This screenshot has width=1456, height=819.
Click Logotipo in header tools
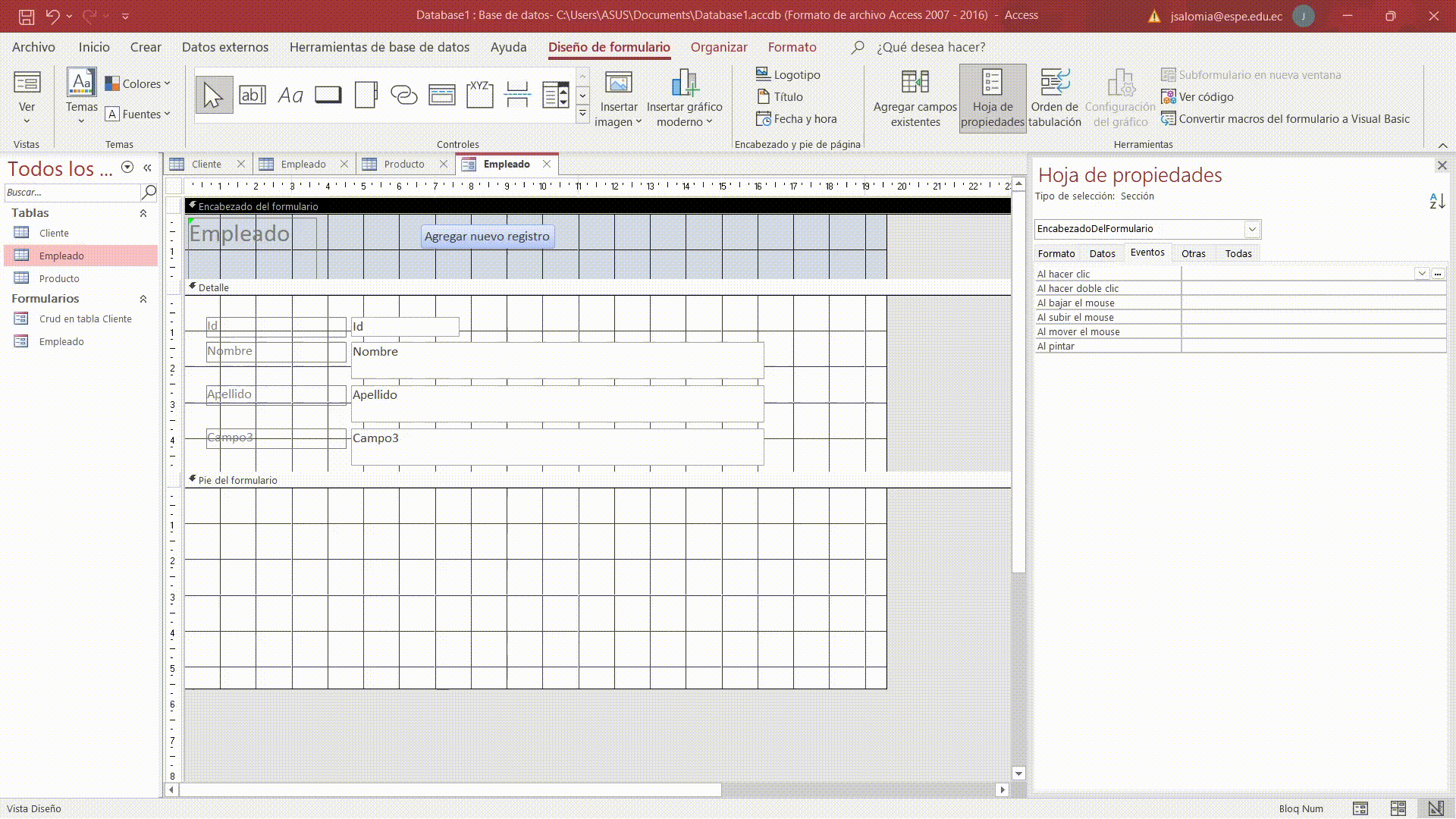click(789, 74)
